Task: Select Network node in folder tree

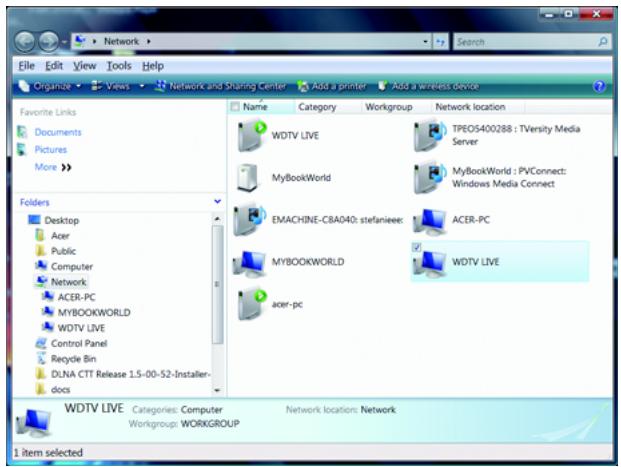Action: pos(69,282)
